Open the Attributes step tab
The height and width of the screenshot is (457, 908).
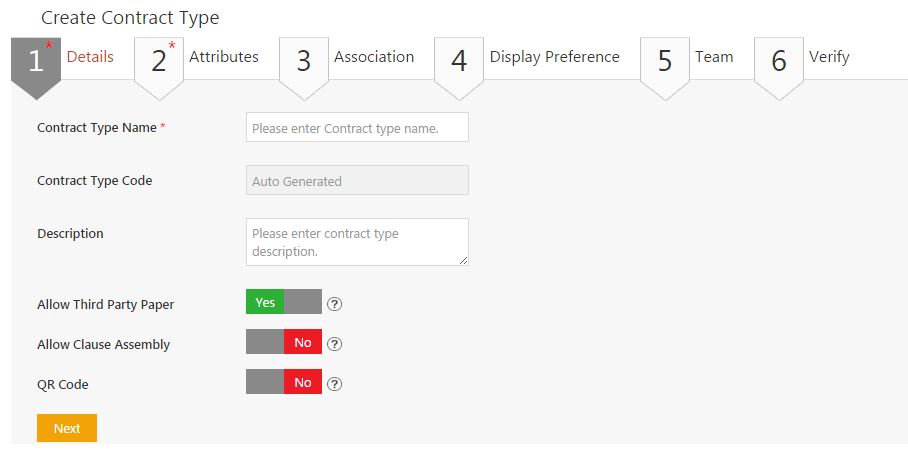[x=224, y=57]
